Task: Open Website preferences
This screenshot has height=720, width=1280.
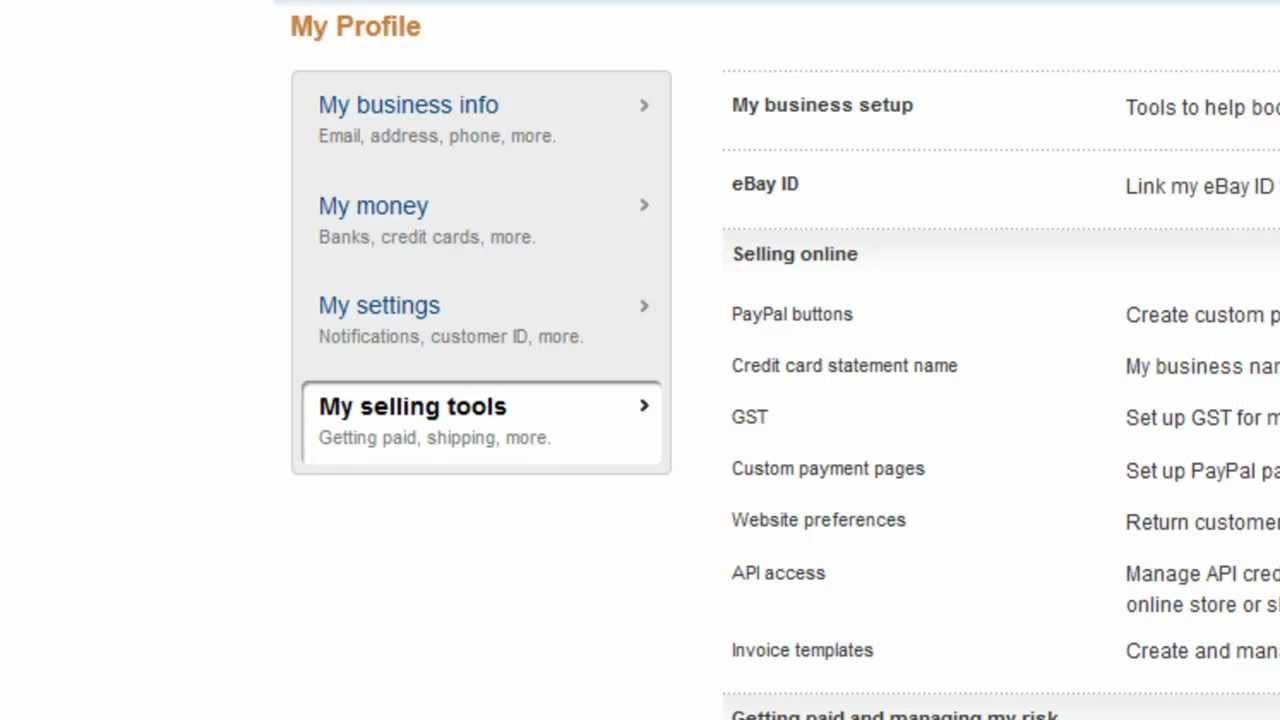Action: tap(818, 520)
